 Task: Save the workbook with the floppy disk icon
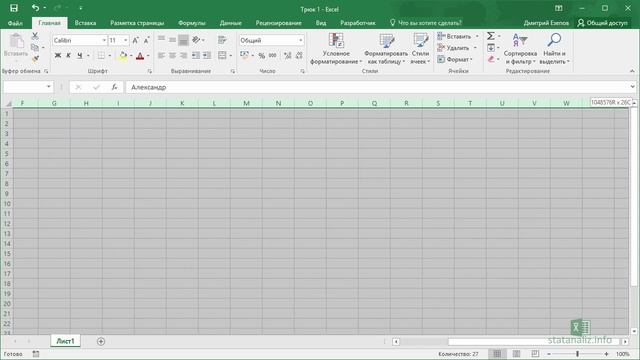[14, 8]
